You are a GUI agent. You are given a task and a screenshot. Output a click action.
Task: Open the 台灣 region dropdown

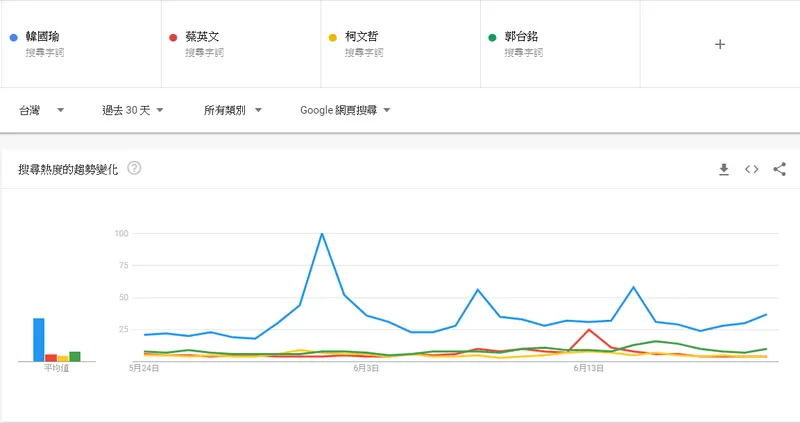pyautogui.click(x=41, y=110)
